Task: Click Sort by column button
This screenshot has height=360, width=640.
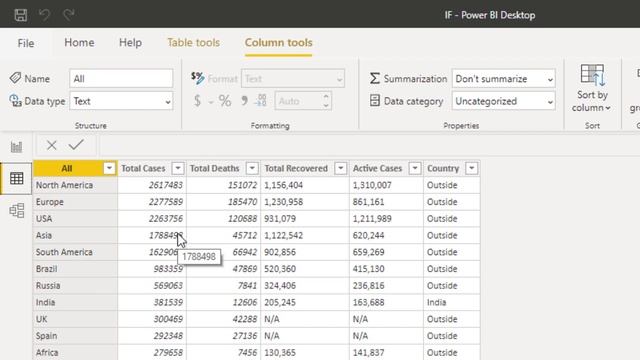Action: click(x=592, y=88)
